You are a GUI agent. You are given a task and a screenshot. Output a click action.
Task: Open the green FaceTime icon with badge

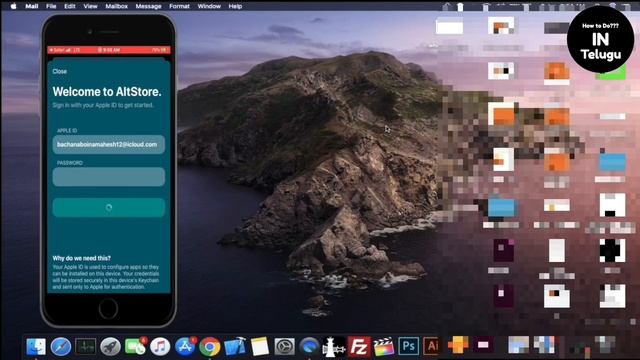[136, 347]
